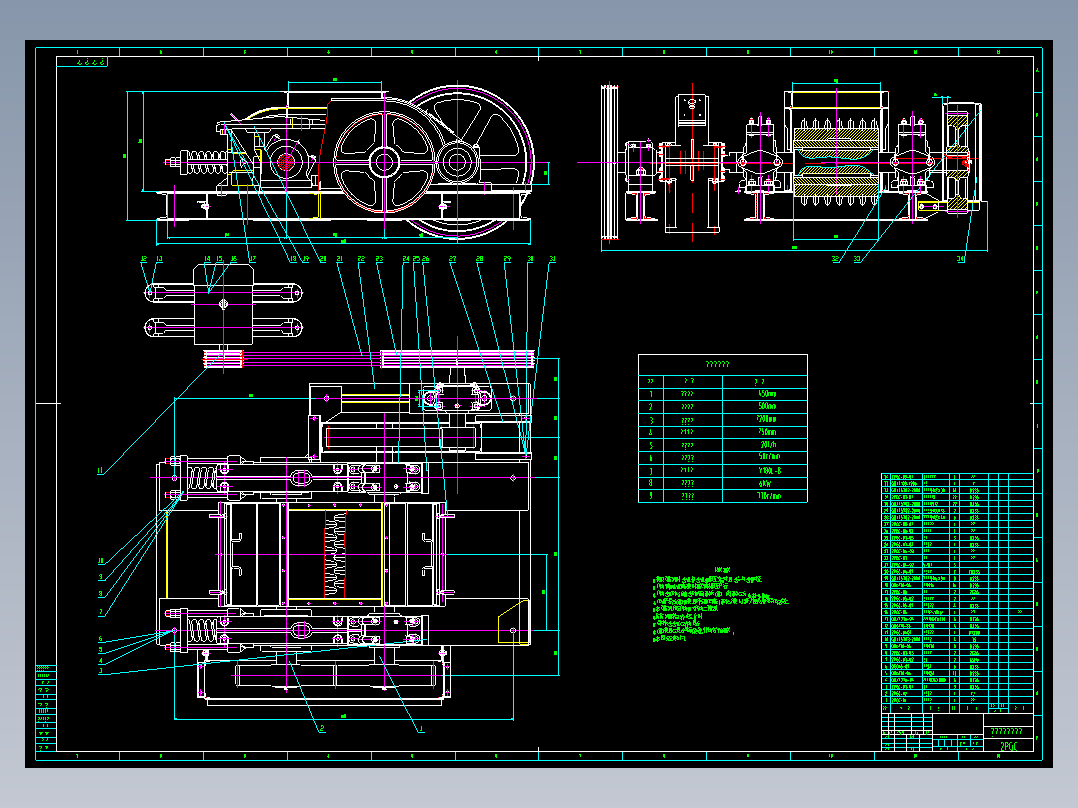This screenshot has height=808, width=1078.
Task: Click part callout number 1 at bottom
Action: (421, 729)
